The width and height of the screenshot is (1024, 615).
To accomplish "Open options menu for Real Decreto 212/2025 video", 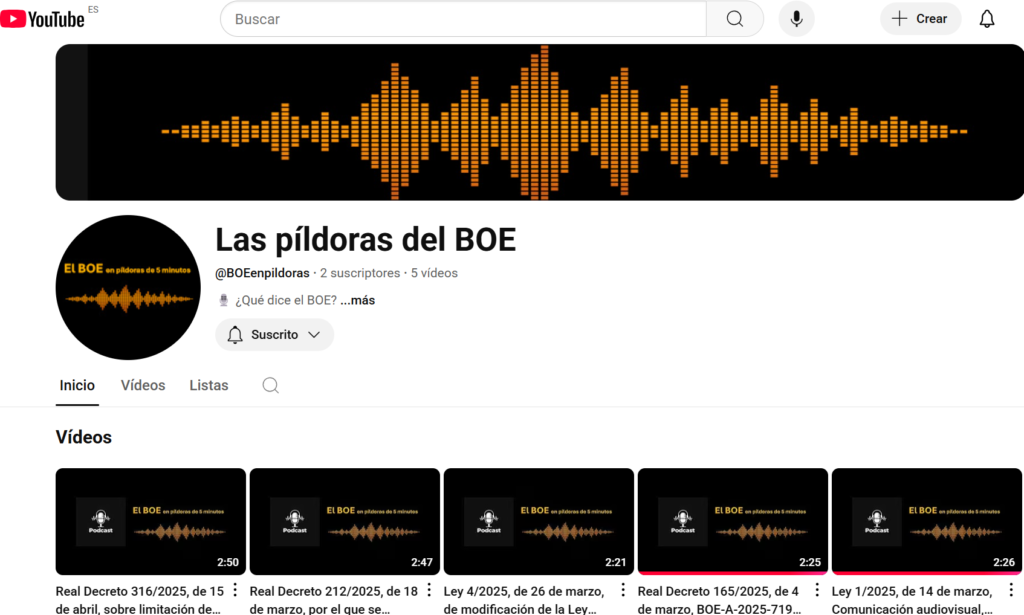I will click(x=429, y=590).
